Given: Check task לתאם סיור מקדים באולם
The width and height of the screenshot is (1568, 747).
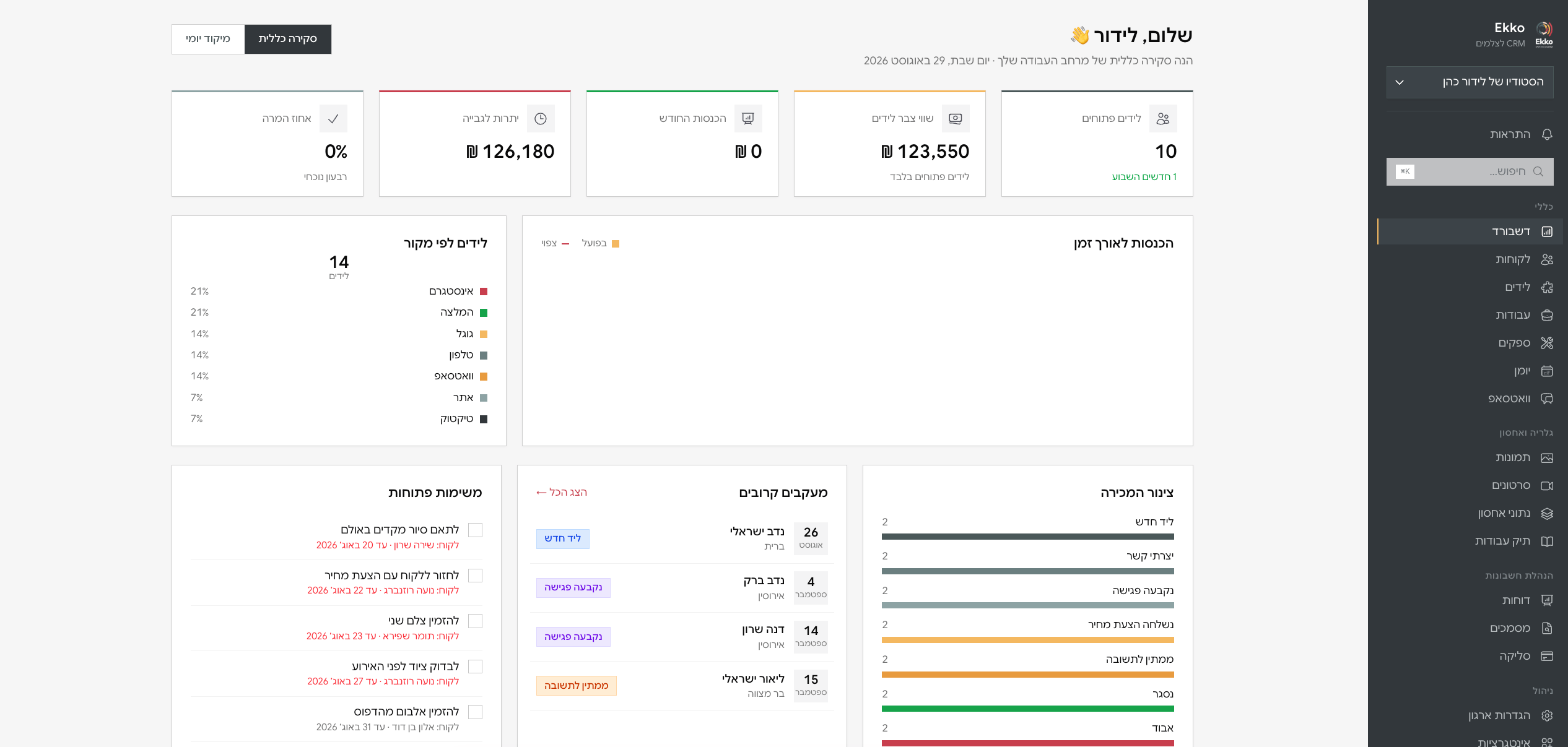Looking at the screenshot, I should click(475, 530).
